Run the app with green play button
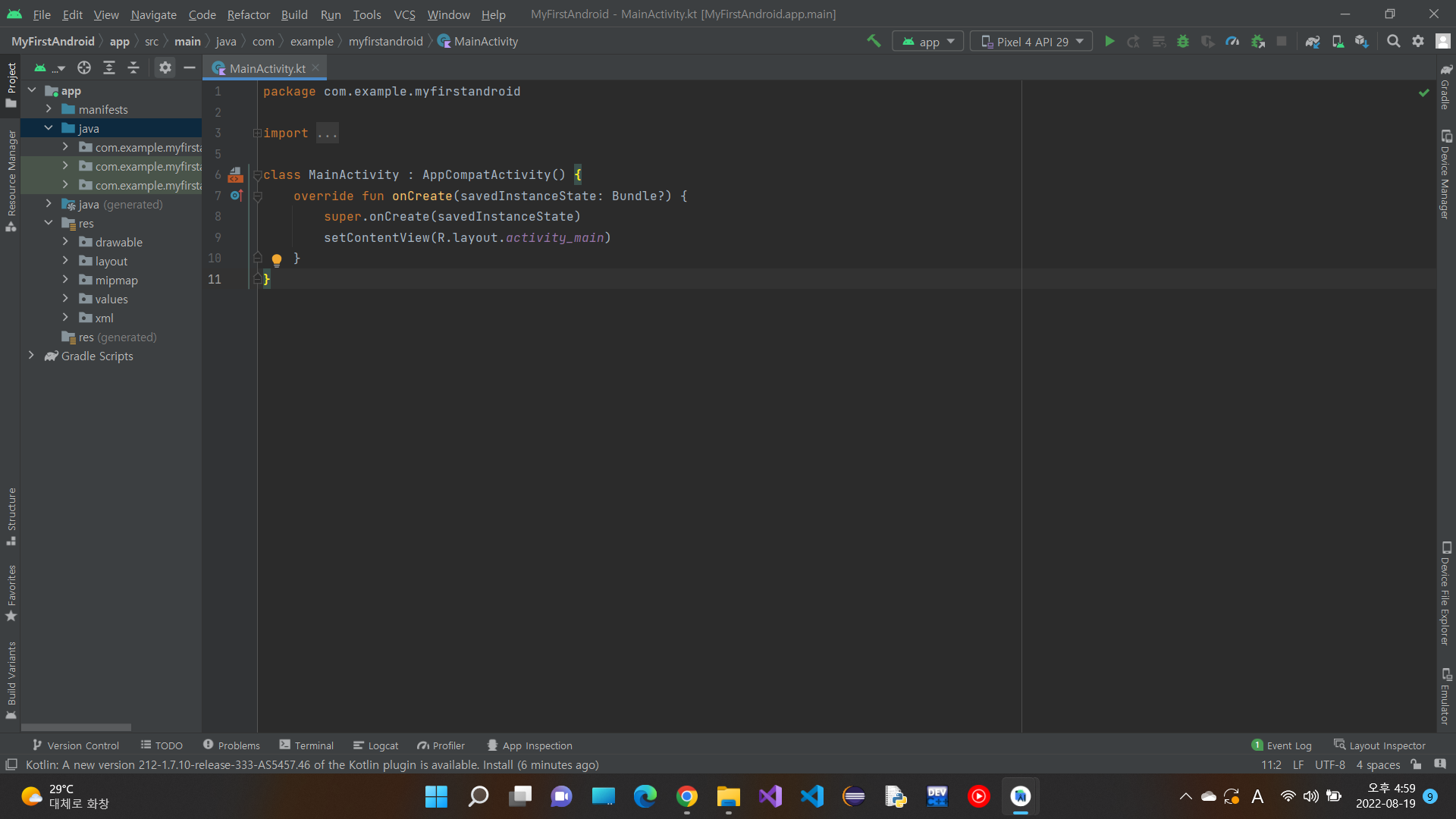This screenshot has height=819, width=1456. [x=1109, y=42]
